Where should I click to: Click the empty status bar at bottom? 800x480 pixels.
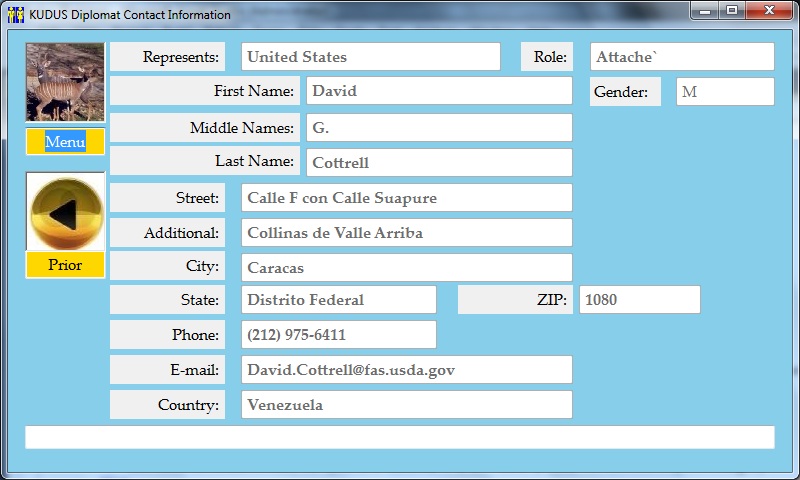[x=400, y=438]
